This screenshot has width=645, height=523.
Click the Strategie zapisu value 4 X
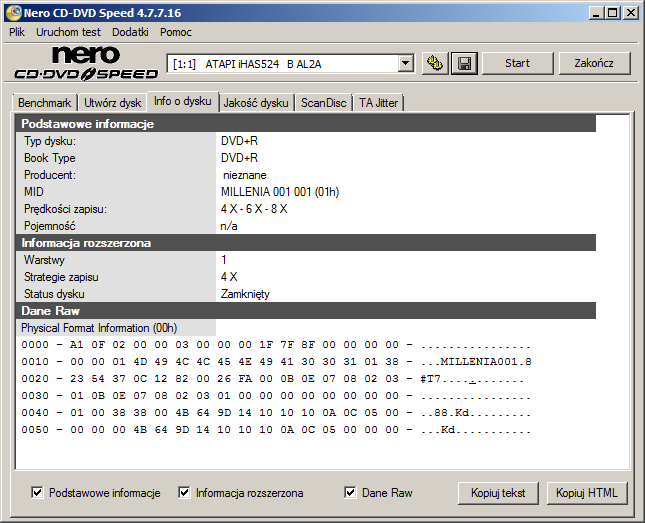229,277
